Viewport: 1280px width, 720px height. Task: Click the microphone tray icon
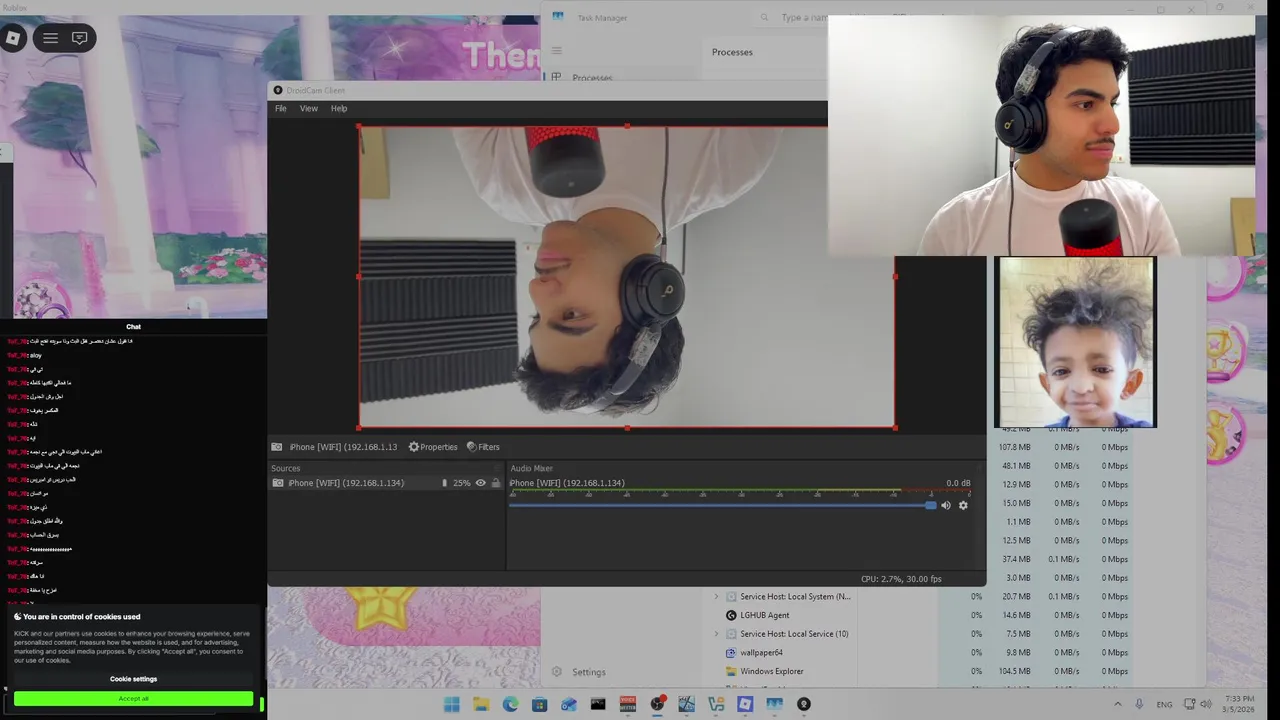1139,704
